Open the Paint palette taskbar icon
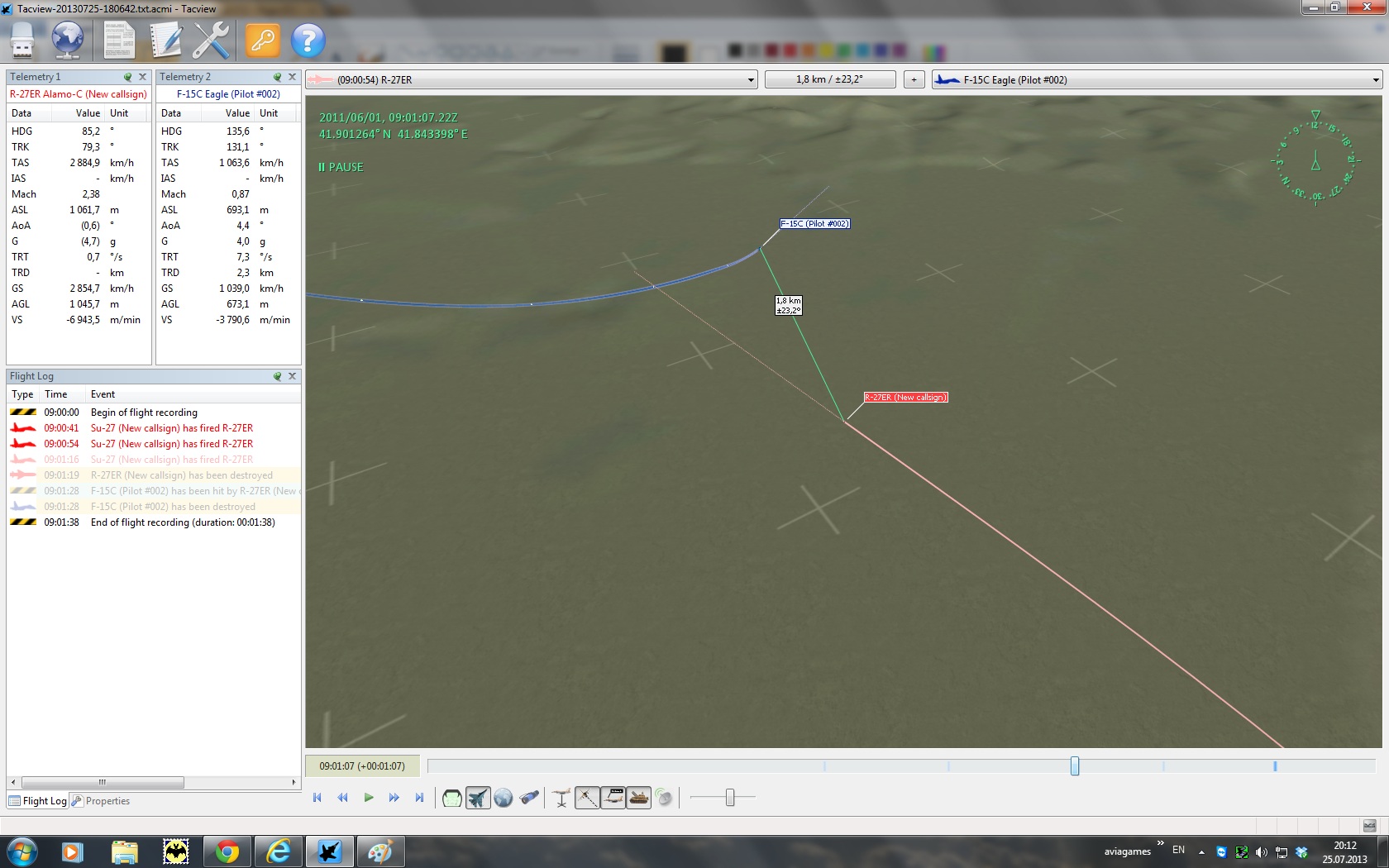 tap(380, 851)
